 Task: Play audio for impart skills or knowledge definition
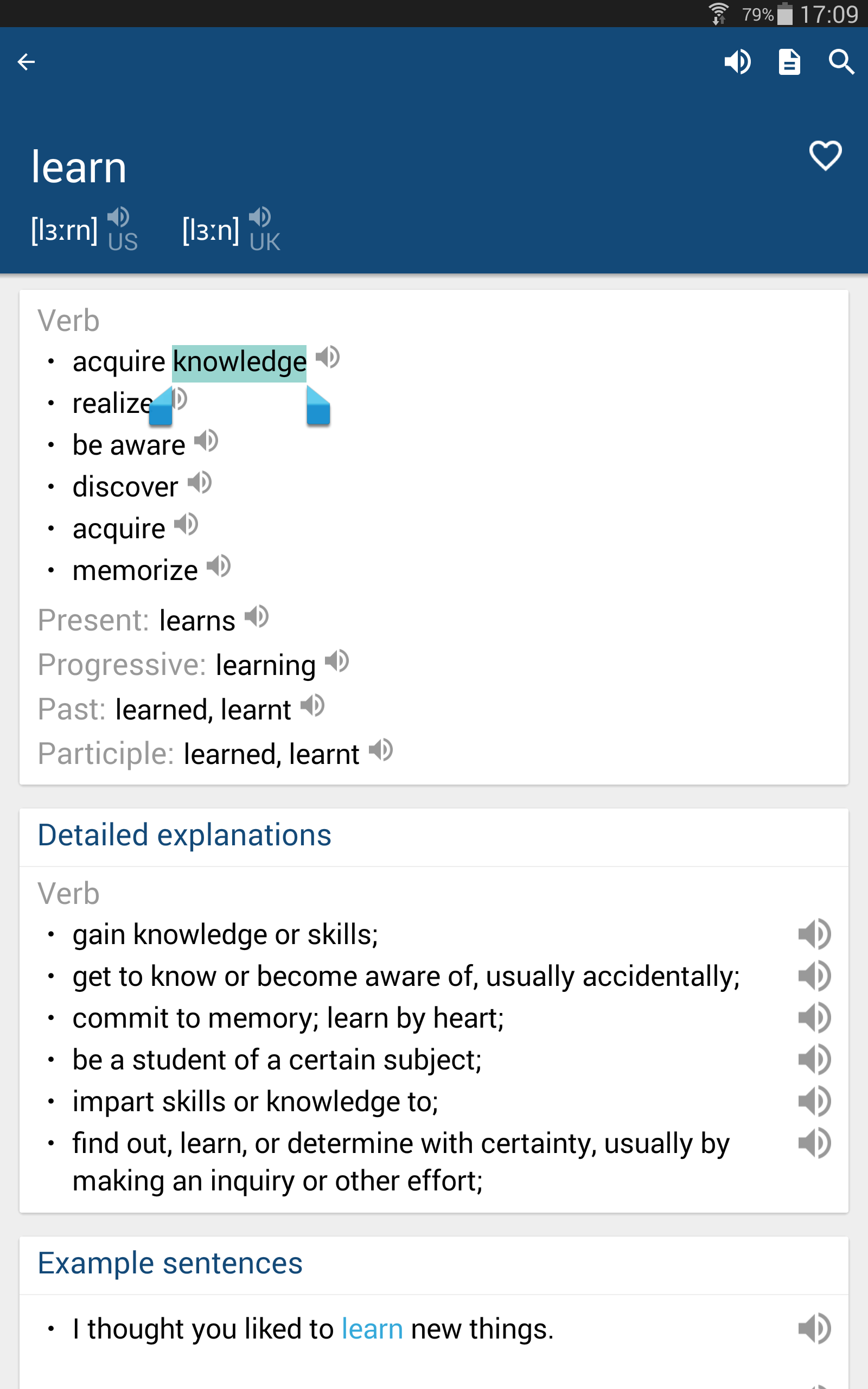pyautogui.click(x=815, y=1100)
